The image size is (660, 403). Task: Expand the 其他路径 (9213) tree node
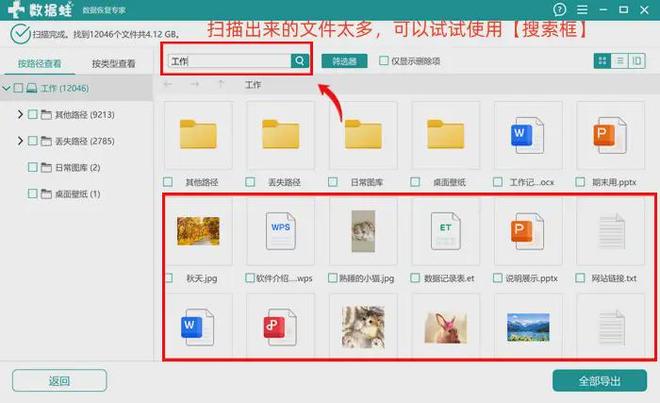click(x=20, y=114)
